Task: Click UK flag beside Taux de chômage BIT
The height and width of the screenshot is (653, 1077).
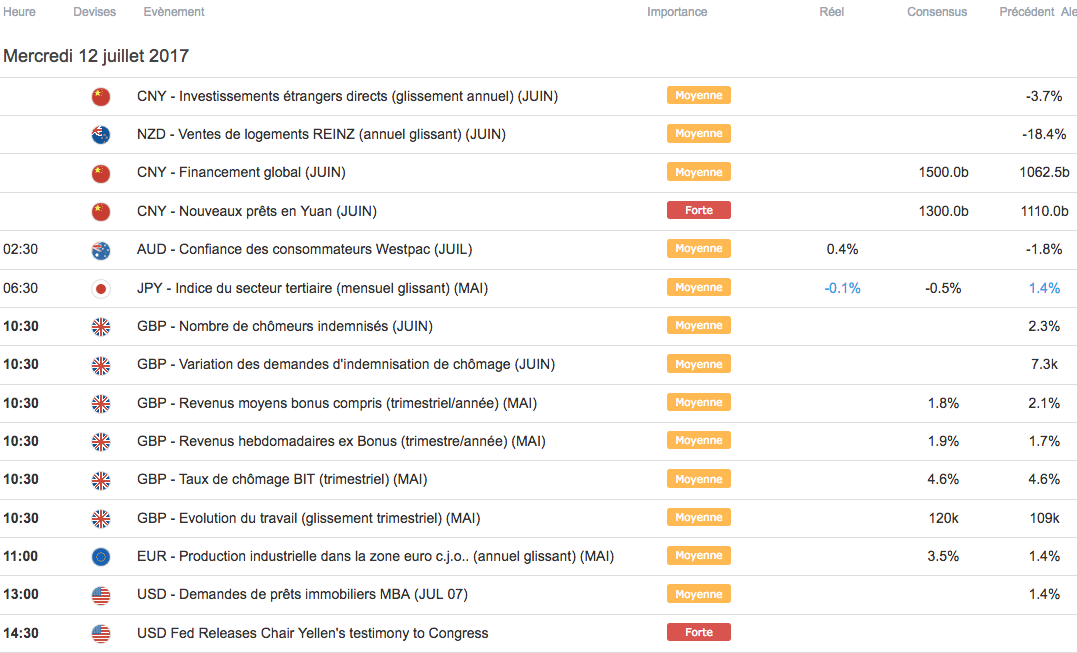Action: point(100,479)
